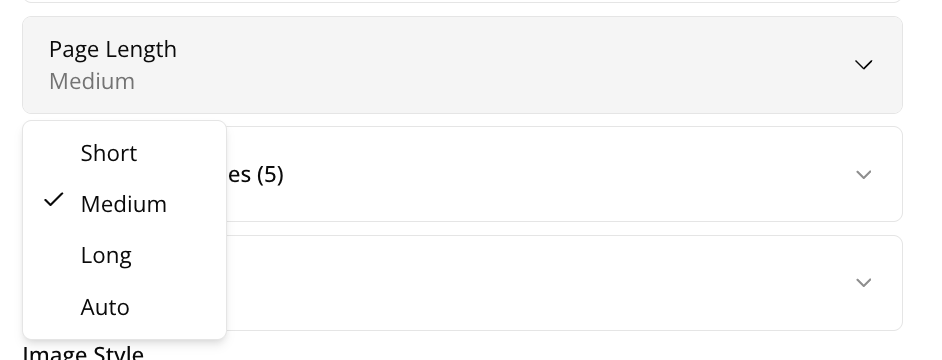Click empty space left of Long option
Viewport: 942px width, 360px height.
click(54, 255)
